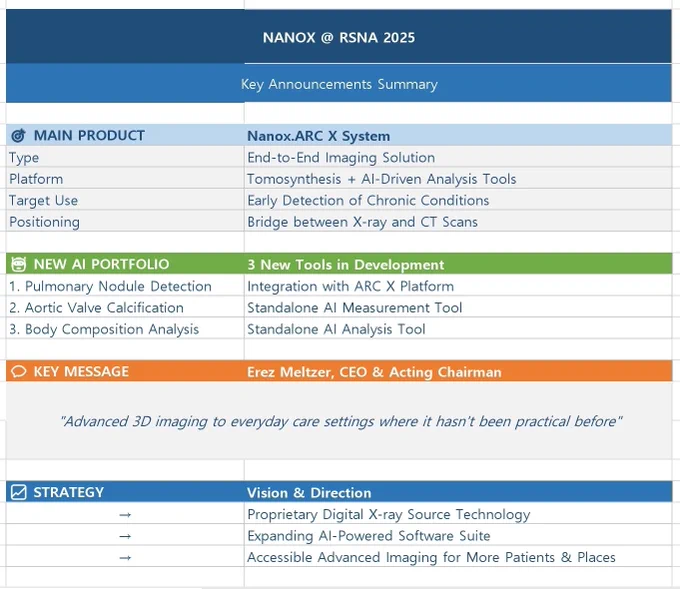Click the NEW AI PORTFOLIO header text
This screenshot has height=589, width=680.
point(101,264)
